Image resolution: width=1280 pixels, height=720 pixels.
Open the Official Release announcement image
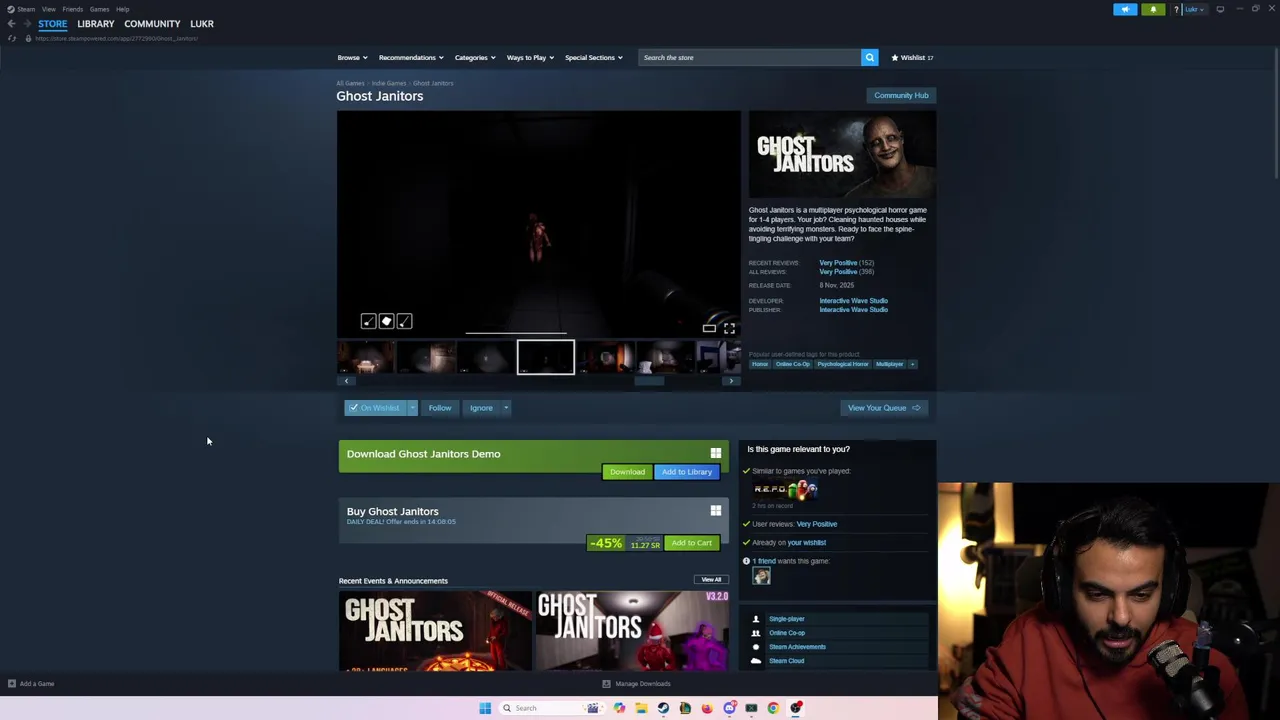point(435,631)
